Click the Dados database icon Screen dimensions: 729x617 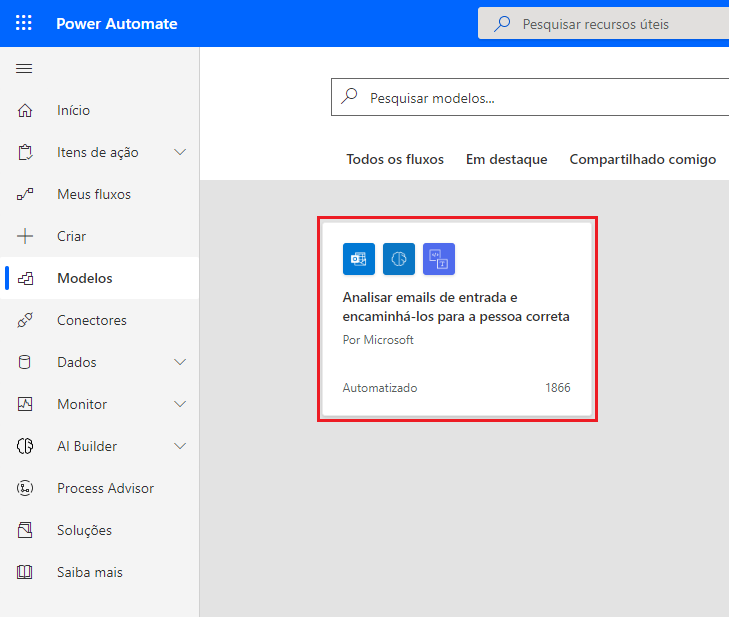(x=25, y=362)
